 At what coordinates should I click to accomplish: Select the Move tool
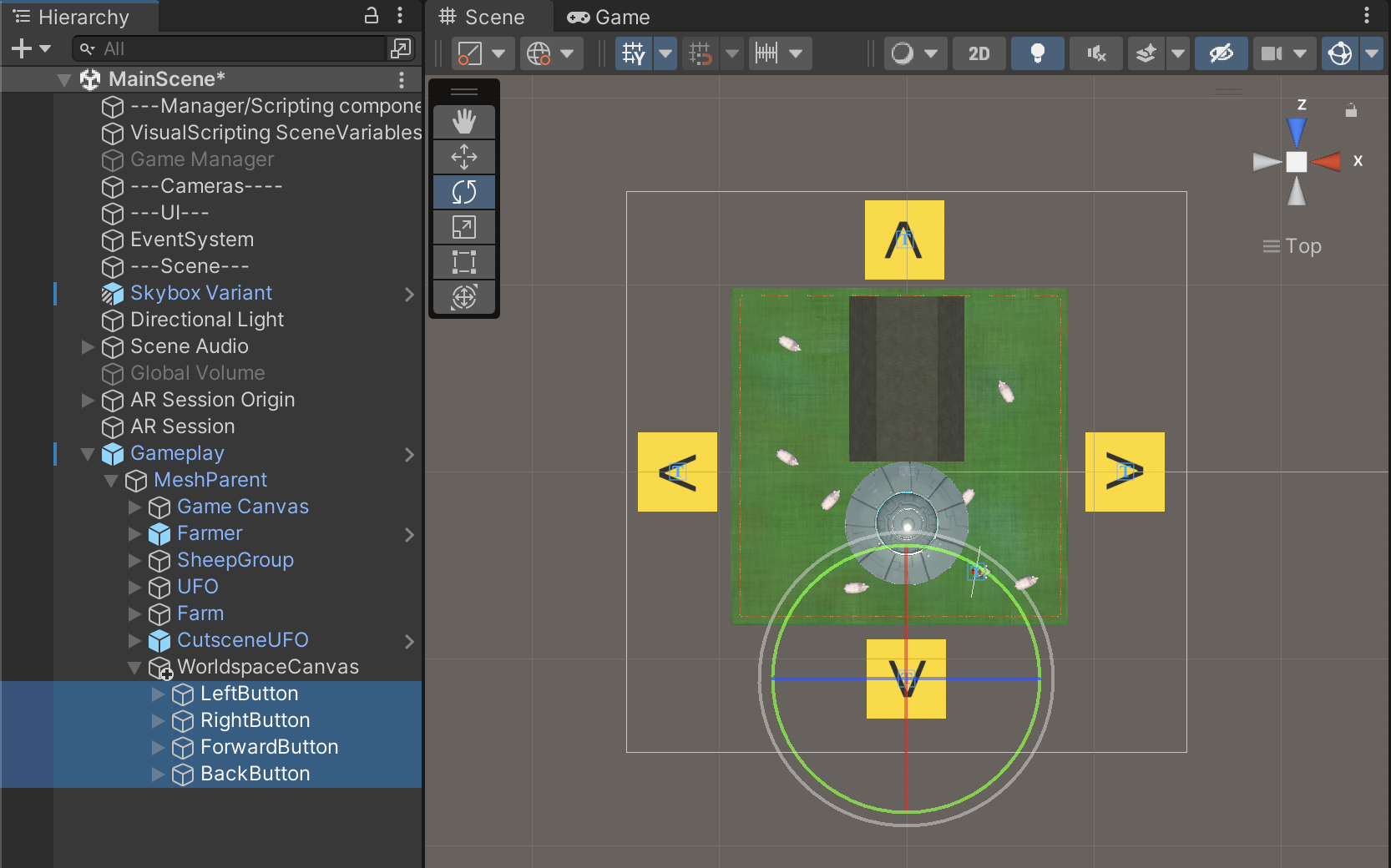pyautogui.click(x=463, y=157)
